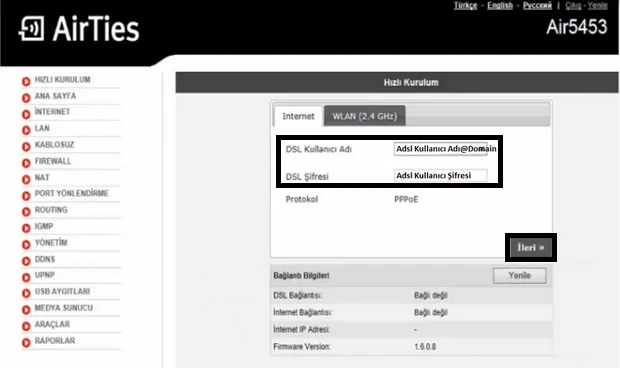Image resolution: width=620 pixels, height=368 pixels.
Task: Open HIZLI KURULUM menu entry
Action: click(x=62, y=79)
